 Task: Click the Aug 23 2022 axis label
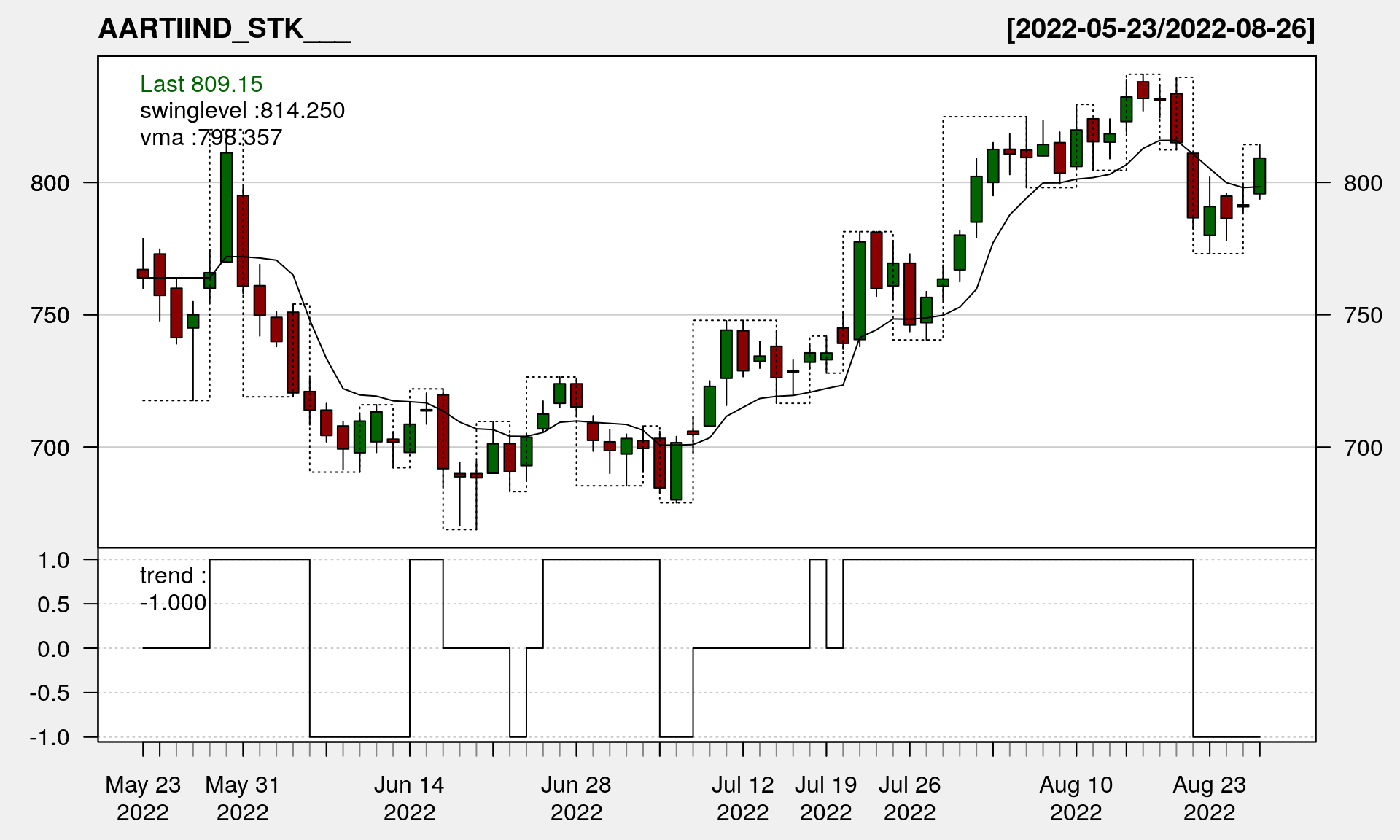(x=1209, y=798)
